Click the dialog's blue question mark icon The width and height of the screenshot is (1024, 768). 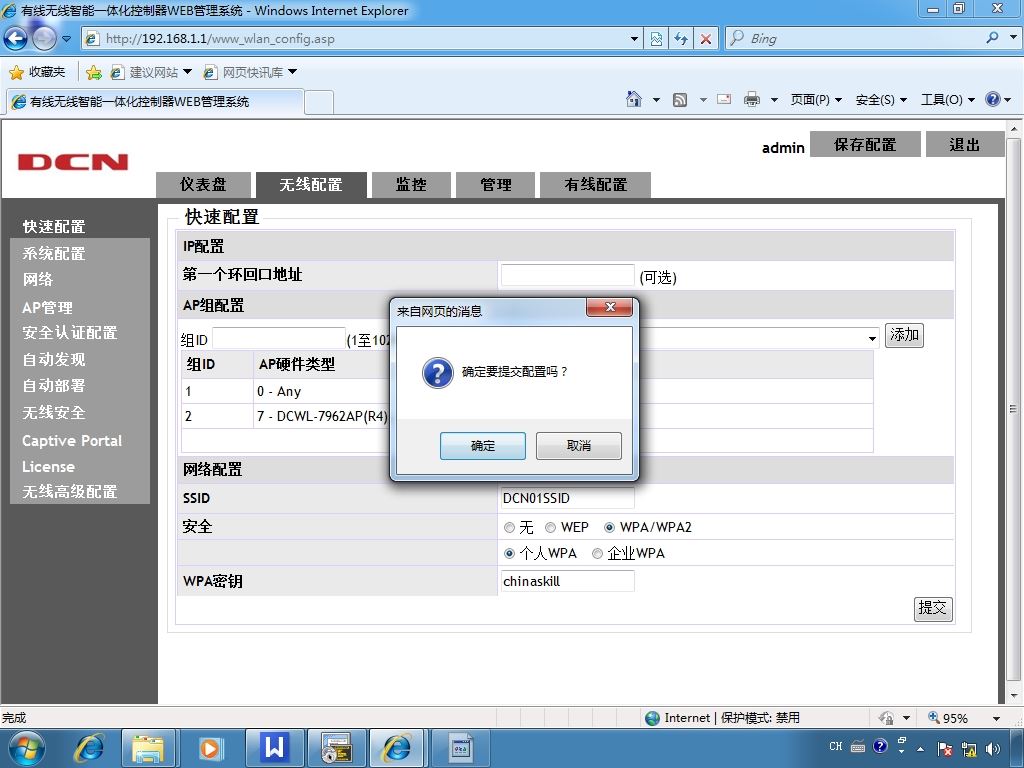[438, 373]
